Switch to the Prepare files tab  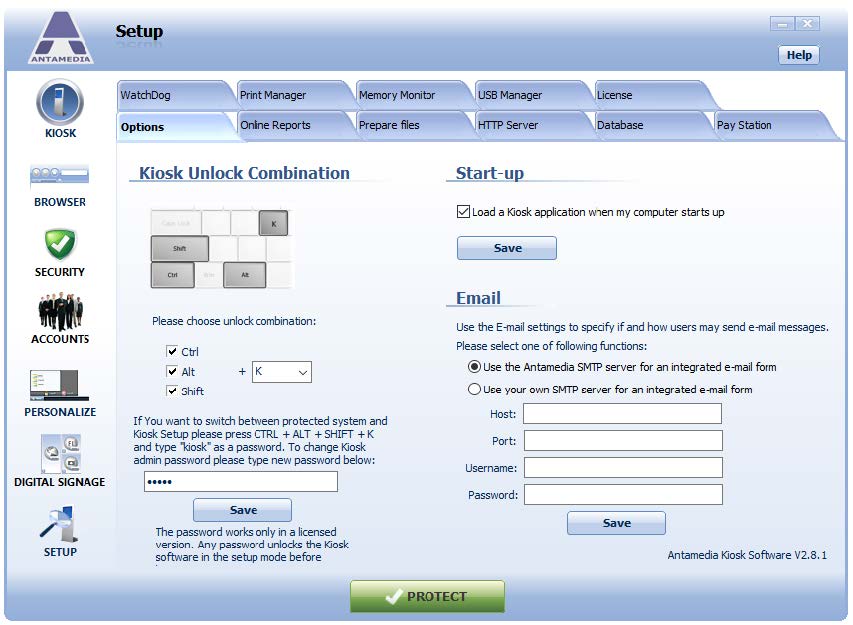tap(412, 126)
